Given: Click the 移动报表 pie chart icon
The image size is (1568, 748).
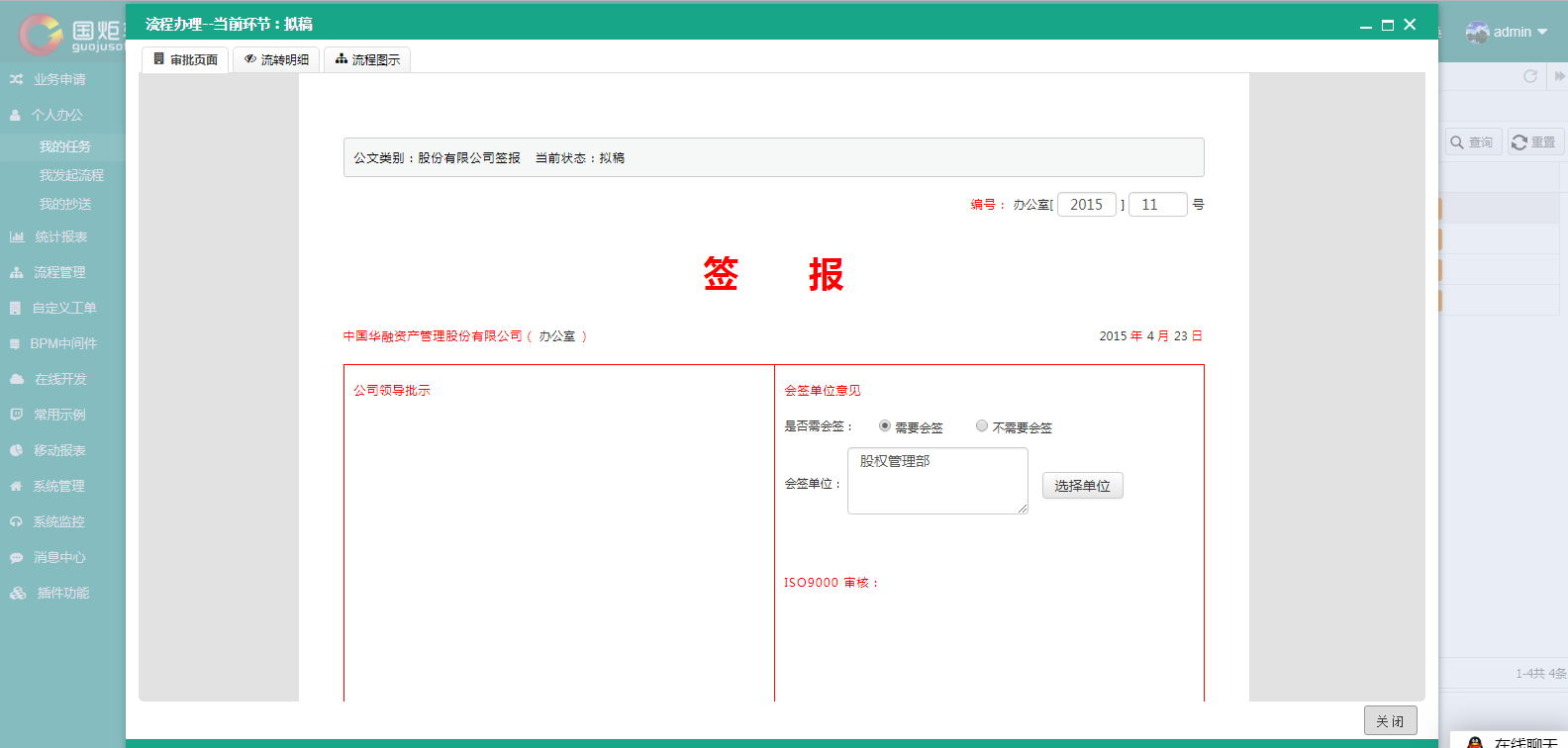Looking at the screenshot, I should point(16,450).
